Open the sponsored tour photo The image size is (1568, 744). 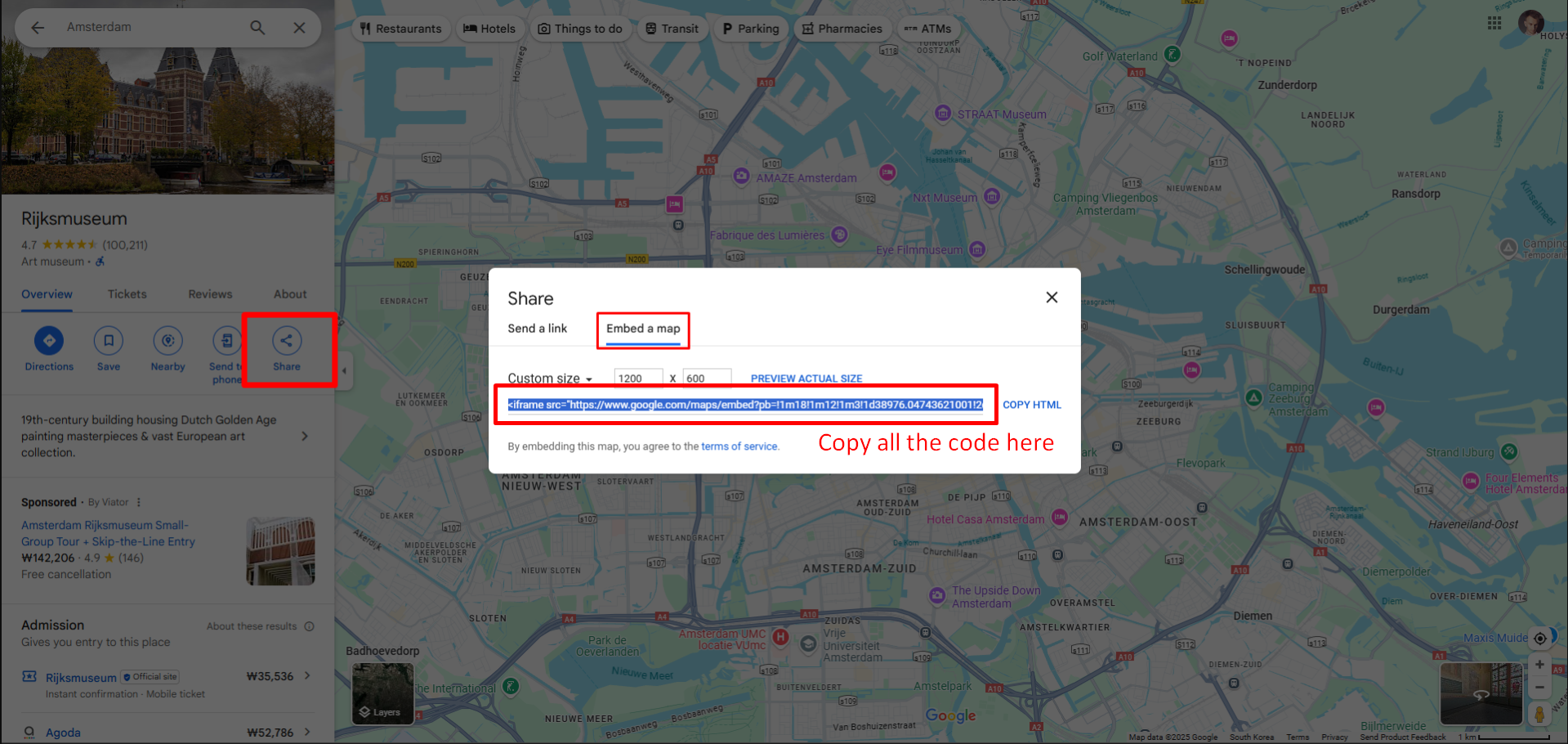click(x=280, y=551)
